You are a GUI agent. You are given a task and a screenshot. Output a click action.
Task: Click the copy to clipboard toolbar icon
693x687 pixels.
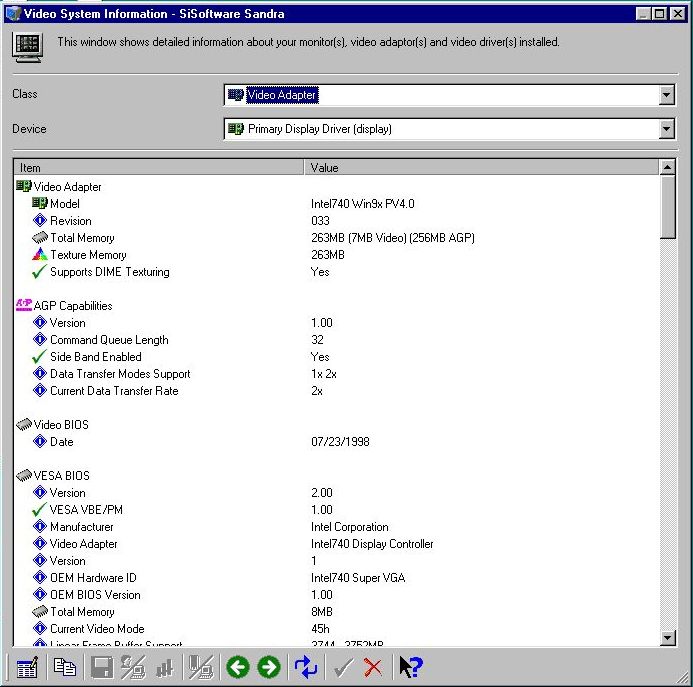pyautogui.click(x=65, y=667)
